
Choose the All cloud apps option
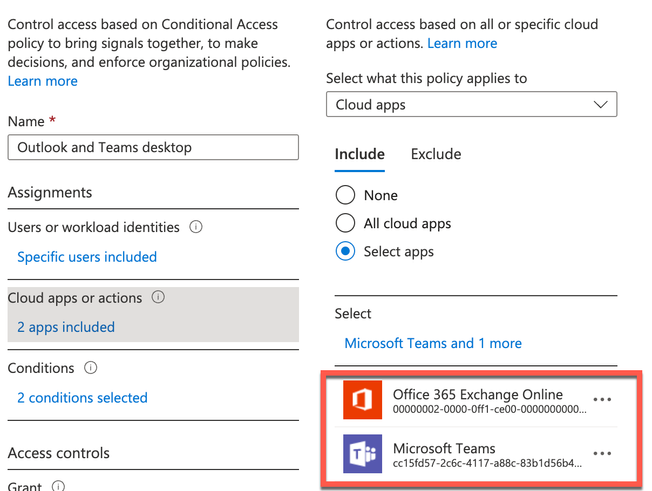(345, 223)
